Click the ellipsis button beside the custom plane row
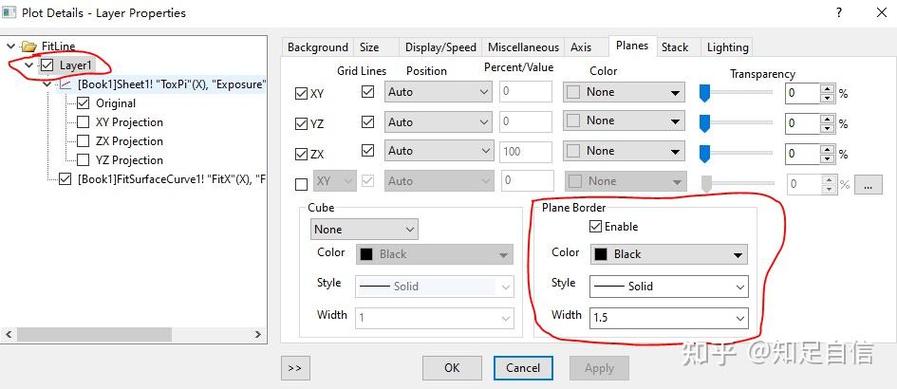The height and width of the screenshot is (389, 897). pyautogui.click(x=868, y=185)
